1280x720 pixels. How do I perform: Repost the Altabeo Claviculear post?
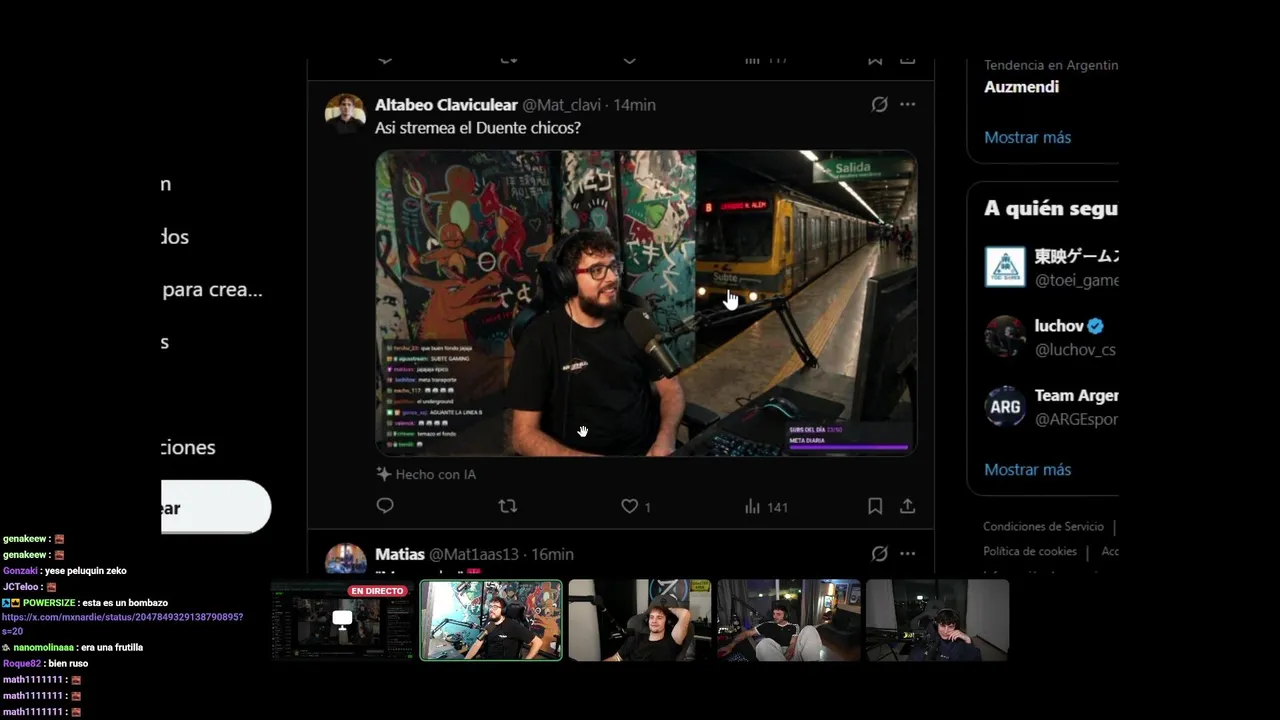(508, 506)
